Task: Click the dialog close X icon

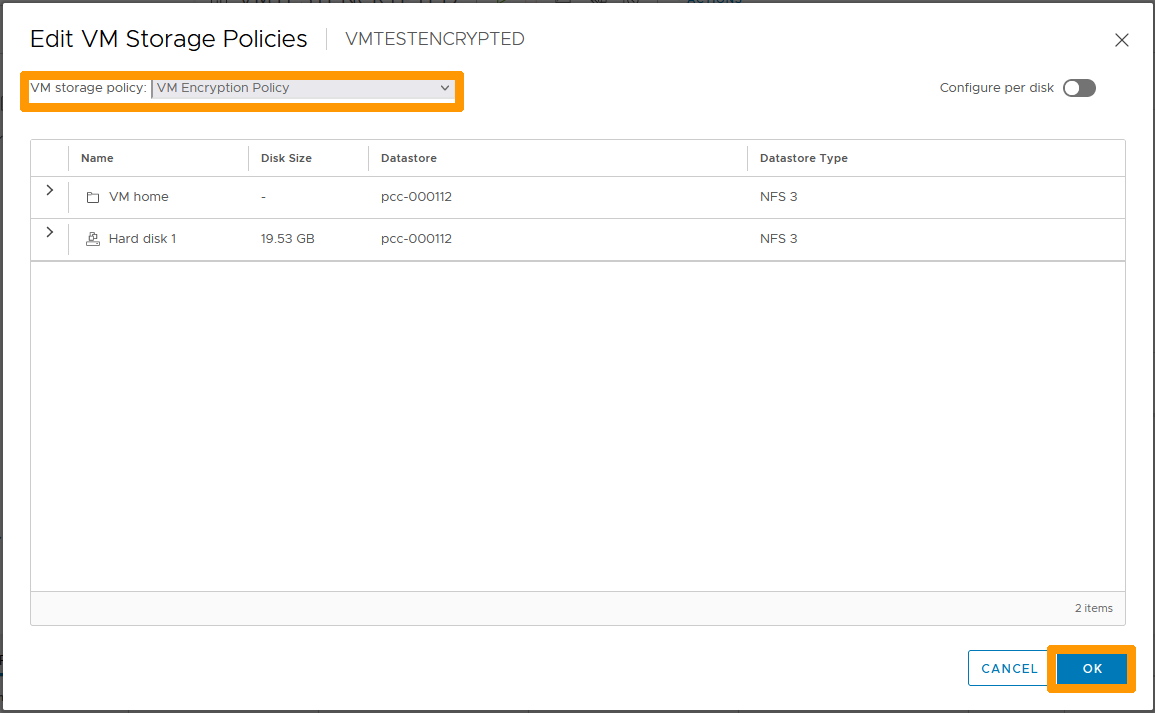Action: point(1121,40)
